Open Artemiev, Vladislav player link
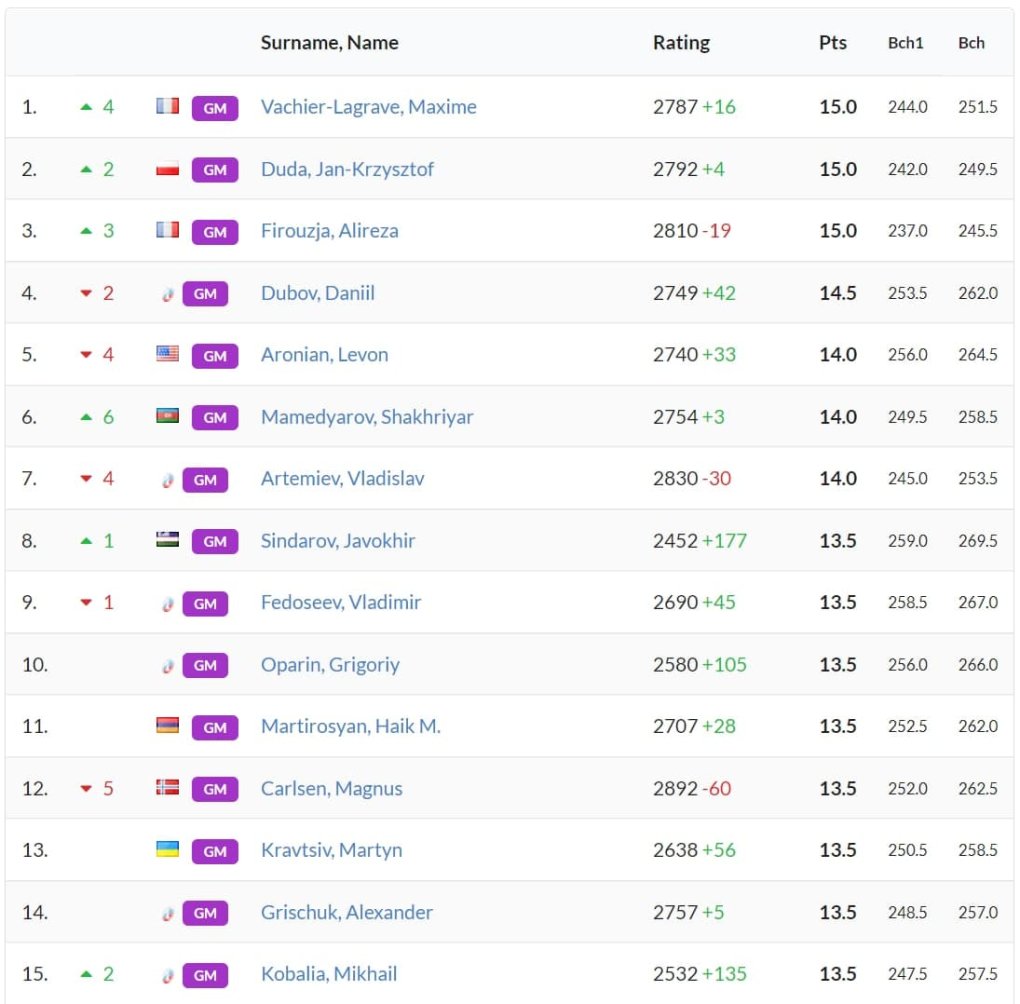1020x1004 pixels. (342, 479)
